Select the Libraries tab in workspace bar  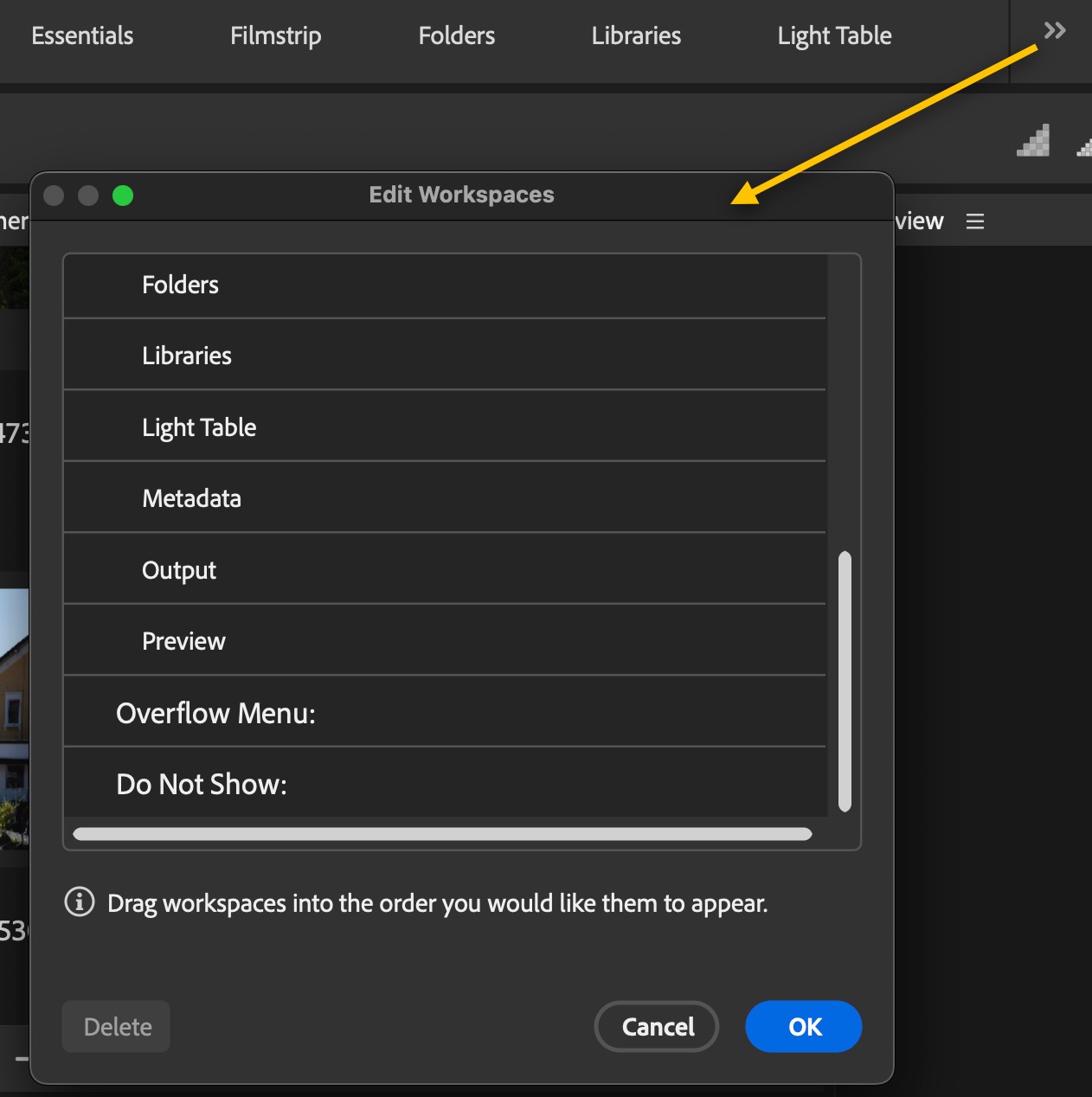pyautogui.click(x=636, y=35)
